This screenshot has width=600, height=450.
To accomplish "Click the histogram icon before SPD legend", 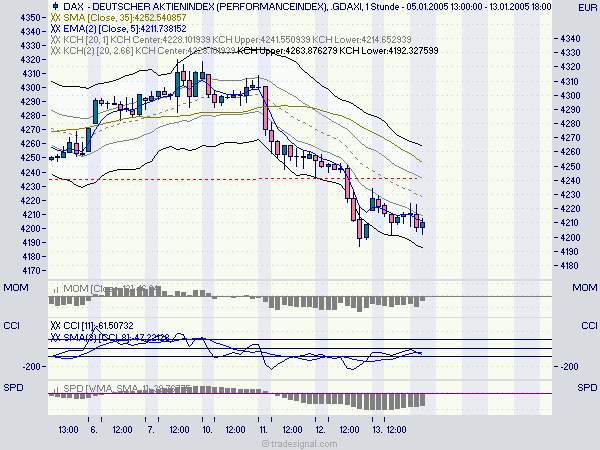I will pos(56,389).
